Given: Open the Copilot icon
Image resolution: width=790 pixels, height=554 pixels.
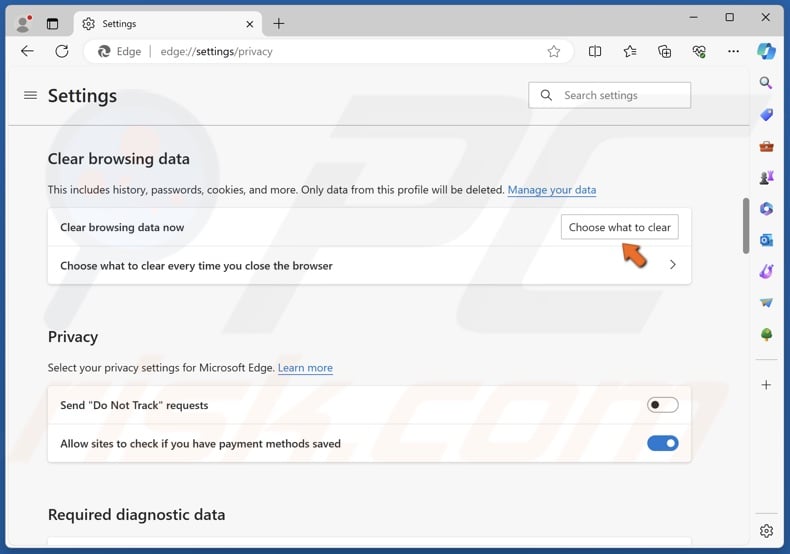Looking at the screenshot, I should pyautogui.click(x=766, y=51).
